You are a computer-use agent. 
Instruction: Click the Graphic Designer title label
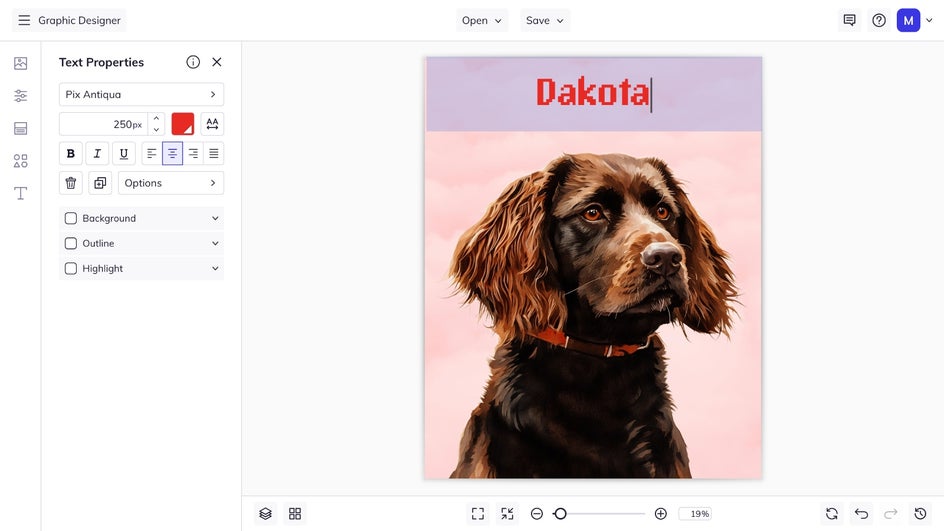pos(79,20)
